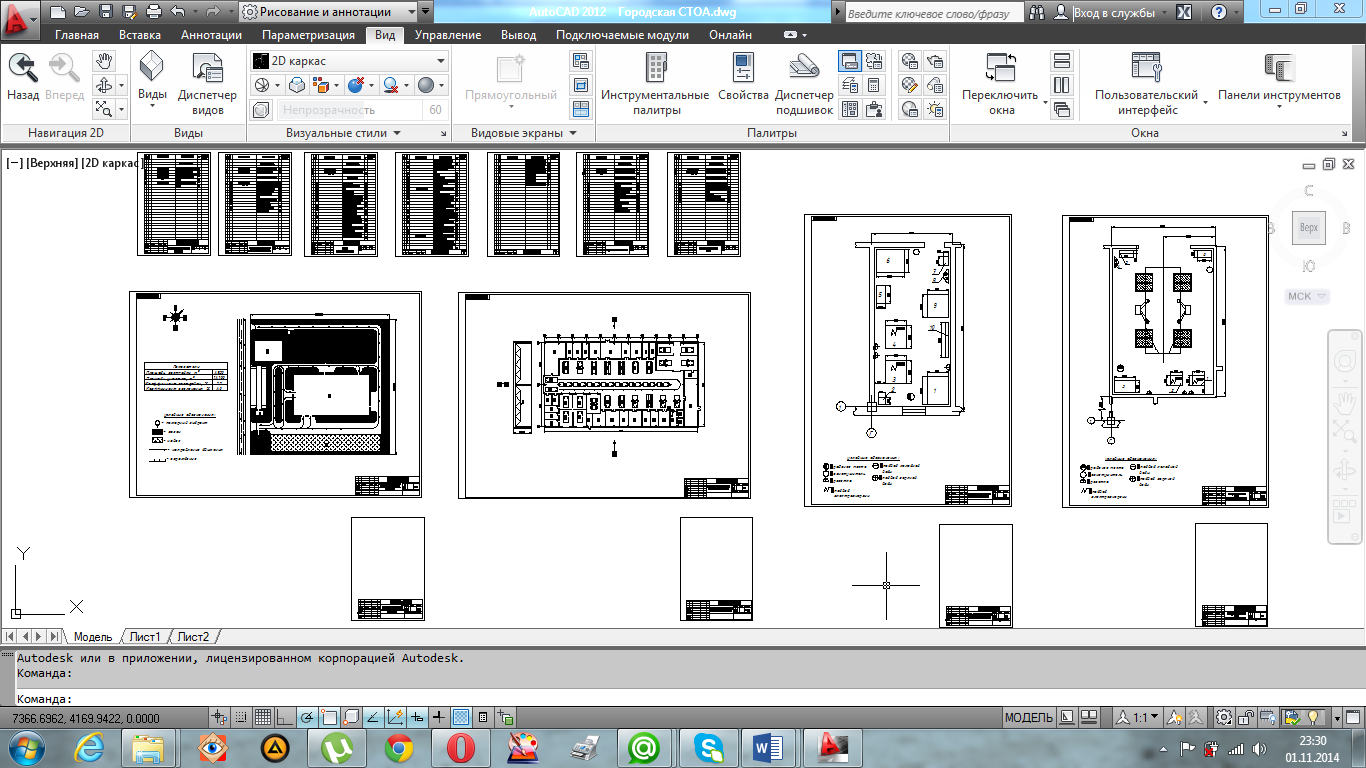The width and height of the screenshot is (1366, 768).
Task: Click the Help question mark icon
Action: pos(1219,13)
